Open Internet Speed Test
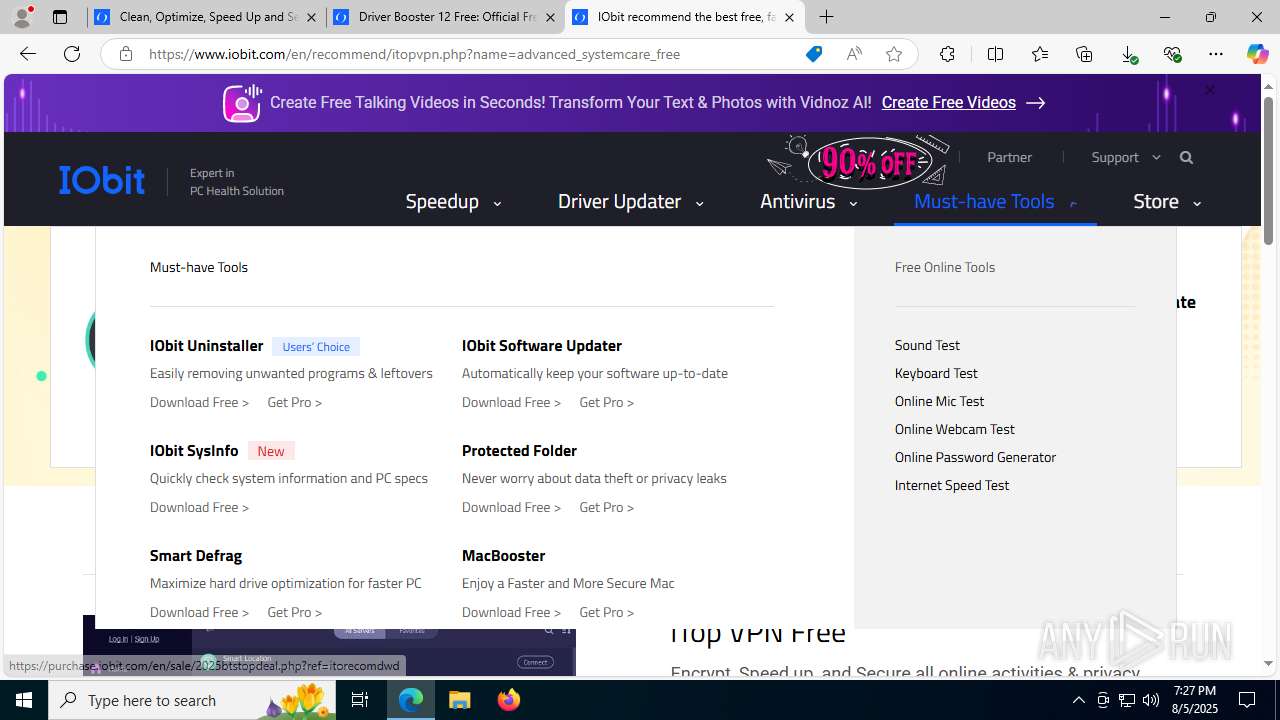The height and width of the screenshot is (720, 1280). click(x=952, y=485)
